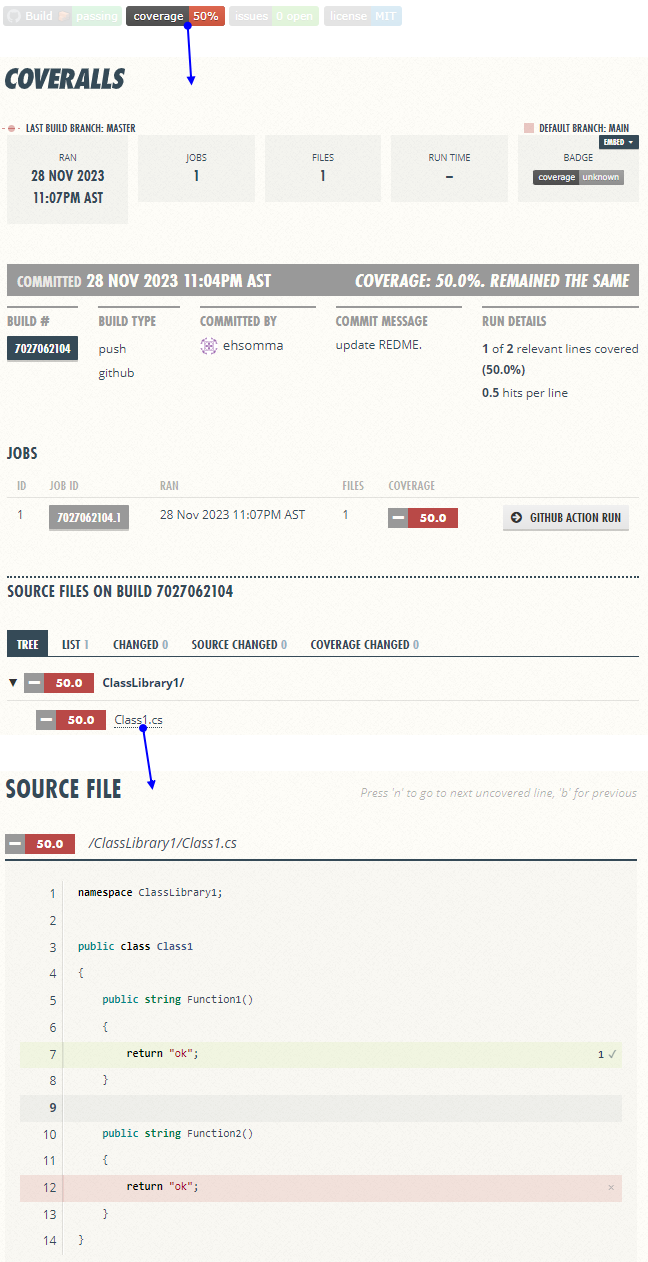Click the 50.0 coverage badge in jobs row
648x1262 pixels.
[423, 518]
